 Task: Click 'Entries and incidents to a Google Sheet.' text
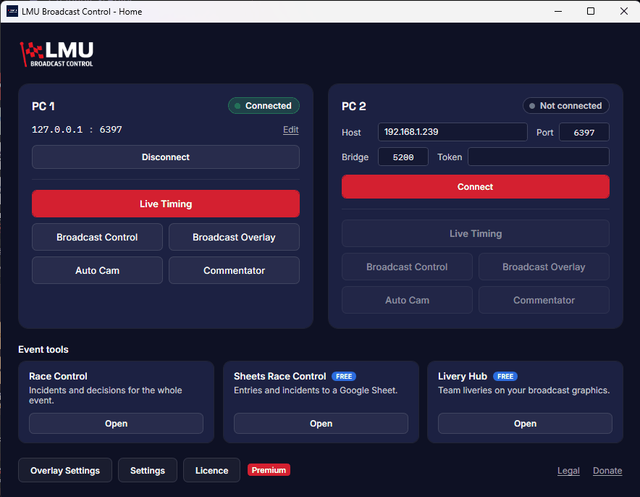[316, 390]
